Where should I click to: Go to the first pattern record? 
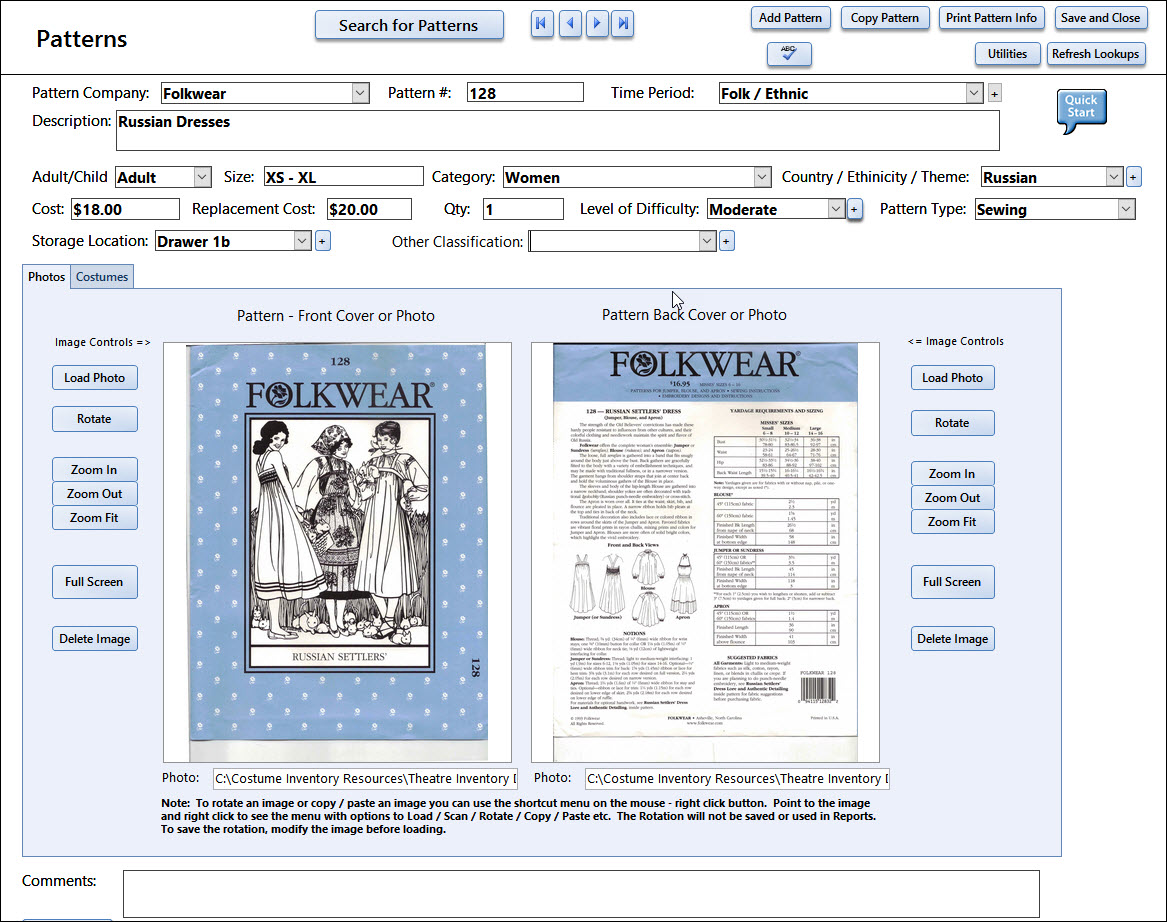coord(542,24)
